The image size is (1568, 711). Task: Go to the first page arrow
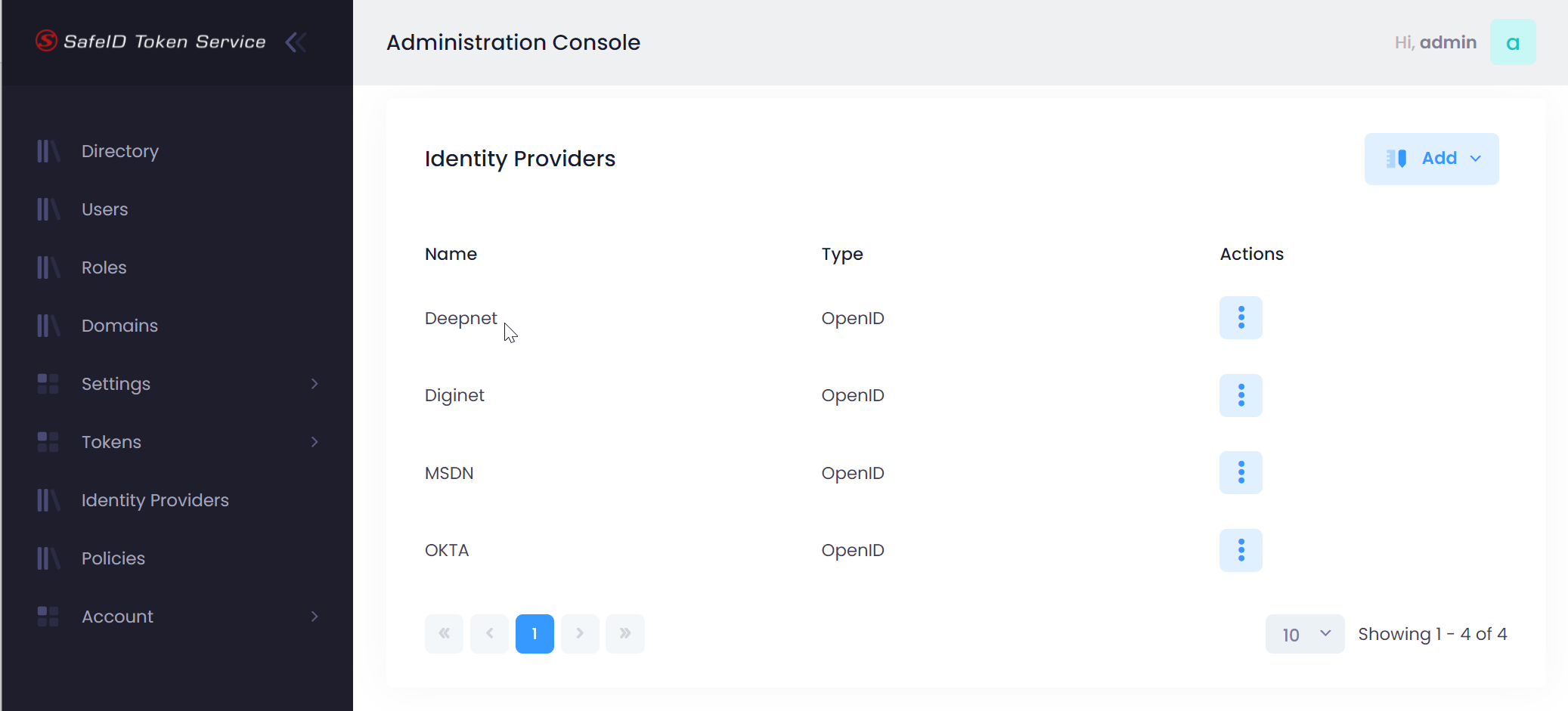pos(444,633)
